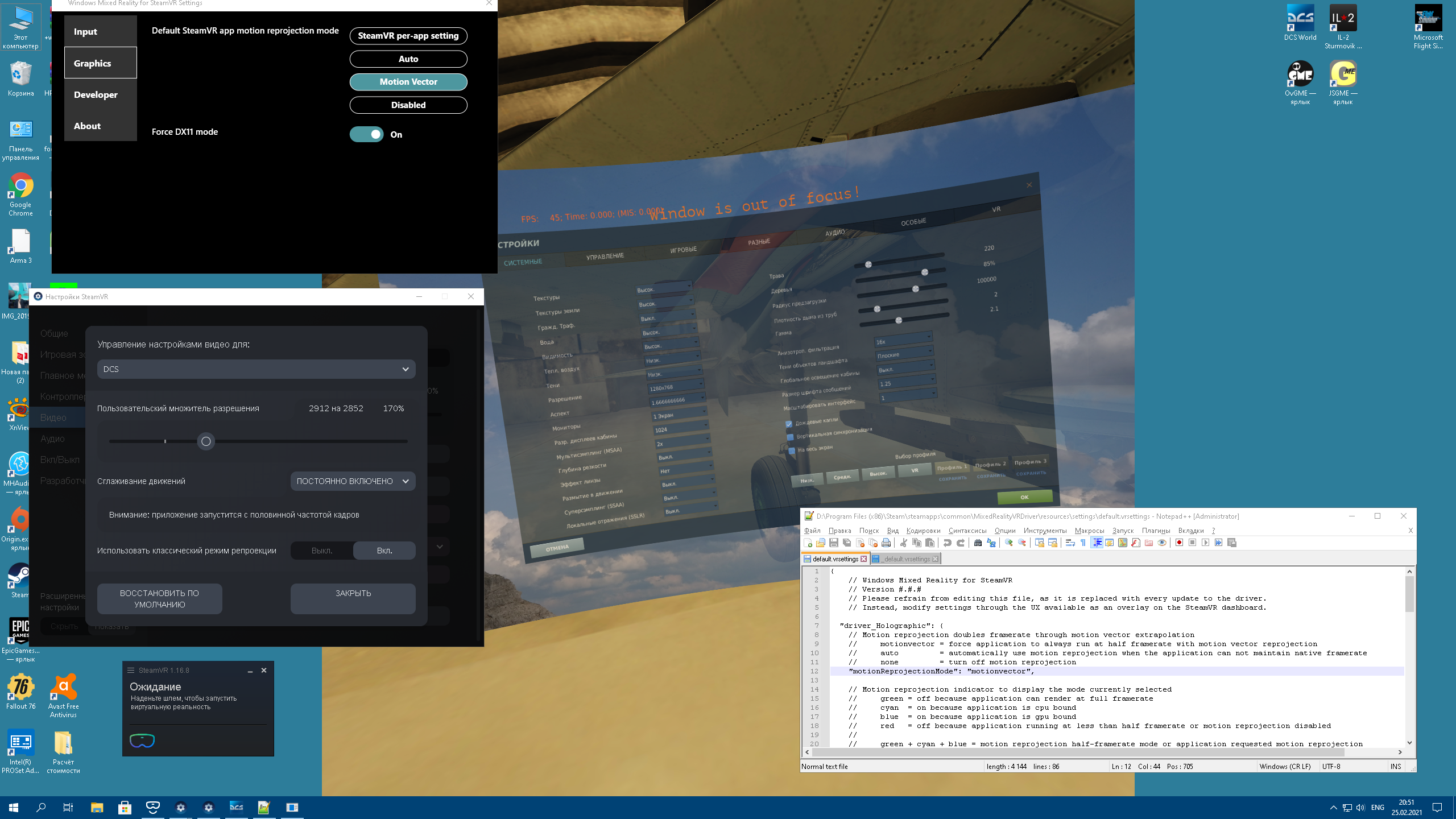1456x819 pixels.
Task: Click the Mixed Reality Portal taskbar icon
Action: click(x=153, y=807)
